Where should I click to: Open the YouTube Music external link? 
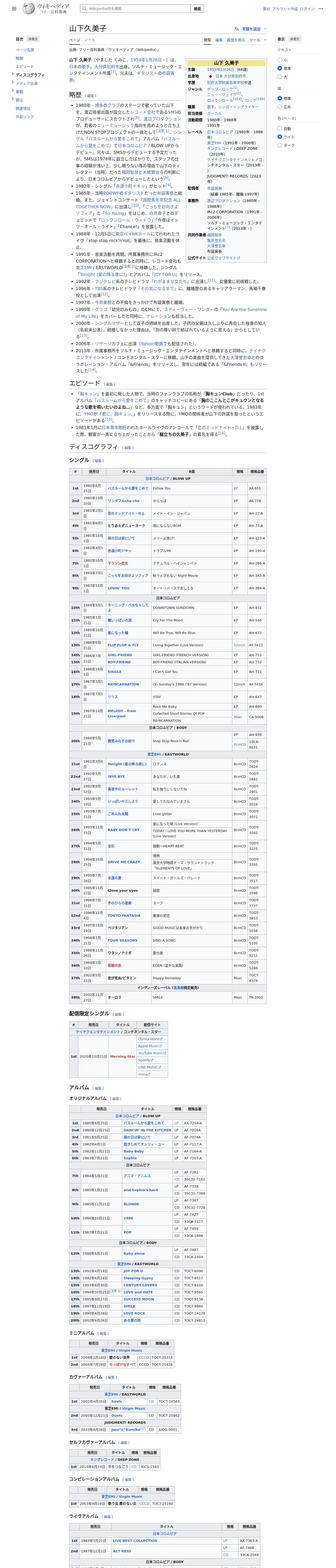point(152,1053)
